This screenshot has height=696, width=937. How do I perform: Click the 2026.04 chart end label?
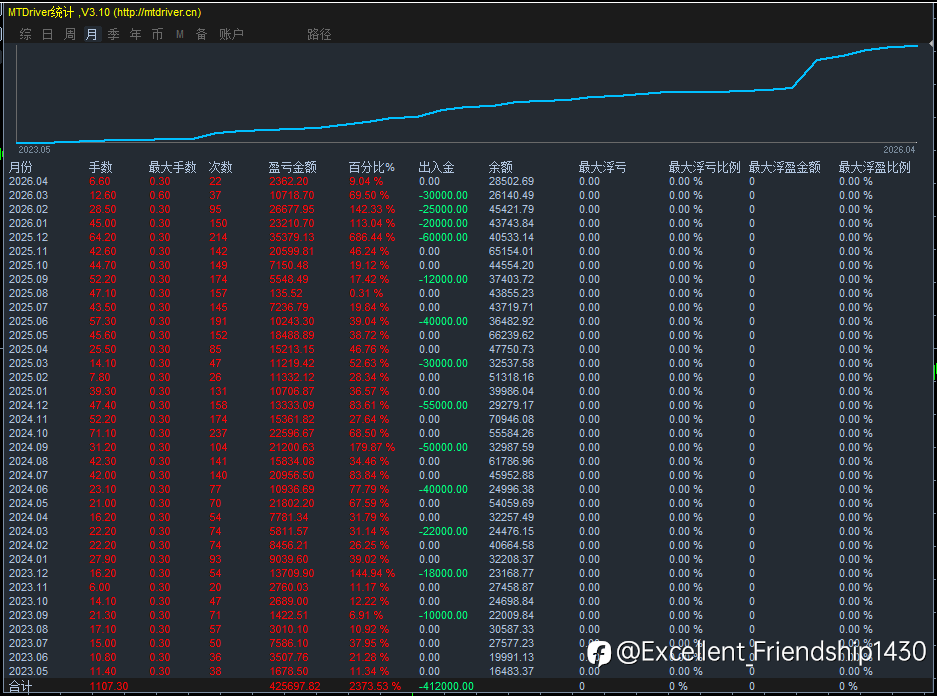899,149
